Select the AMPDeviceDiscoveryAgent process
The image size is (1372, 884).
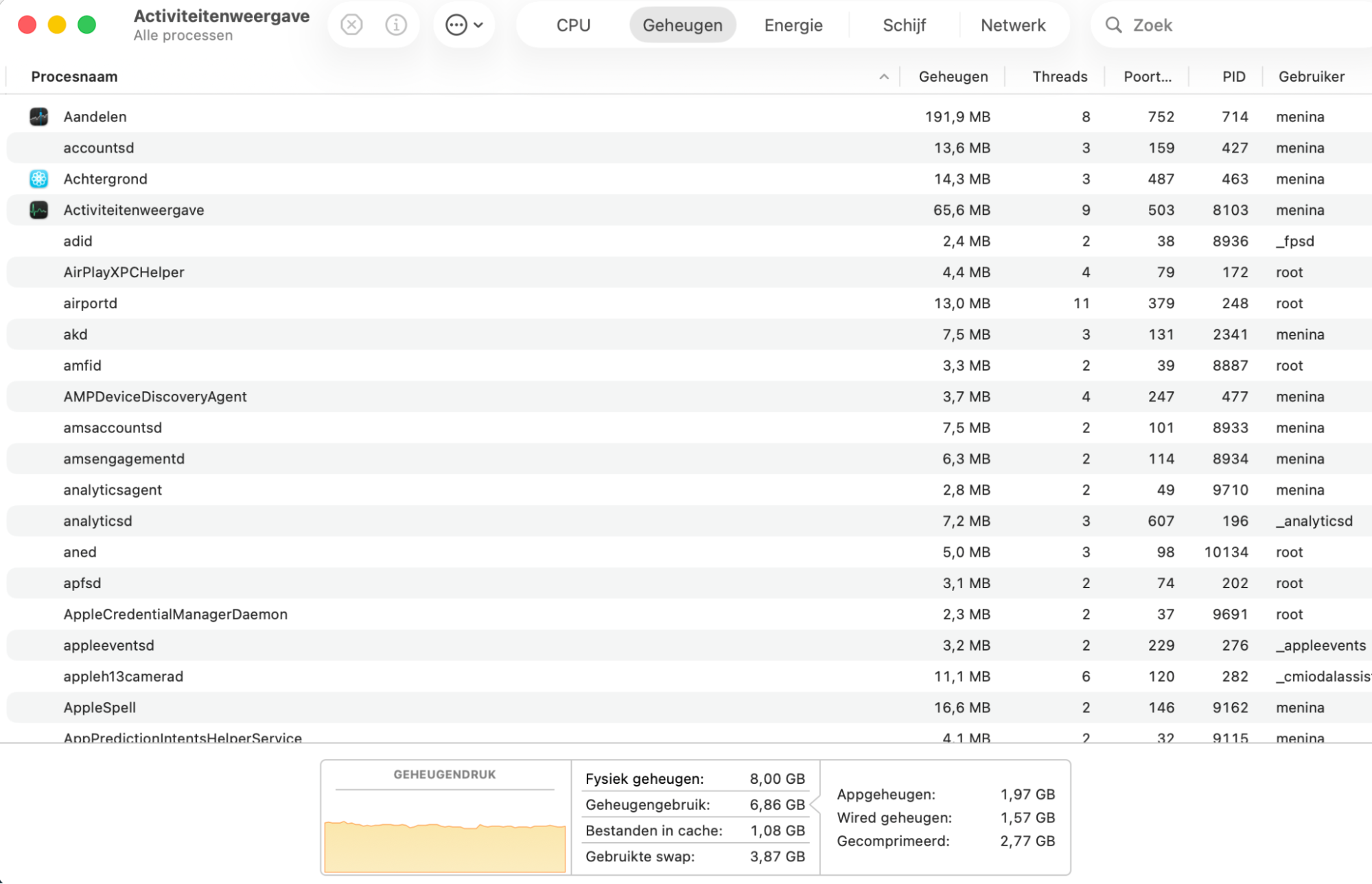[x=689, y=397]
